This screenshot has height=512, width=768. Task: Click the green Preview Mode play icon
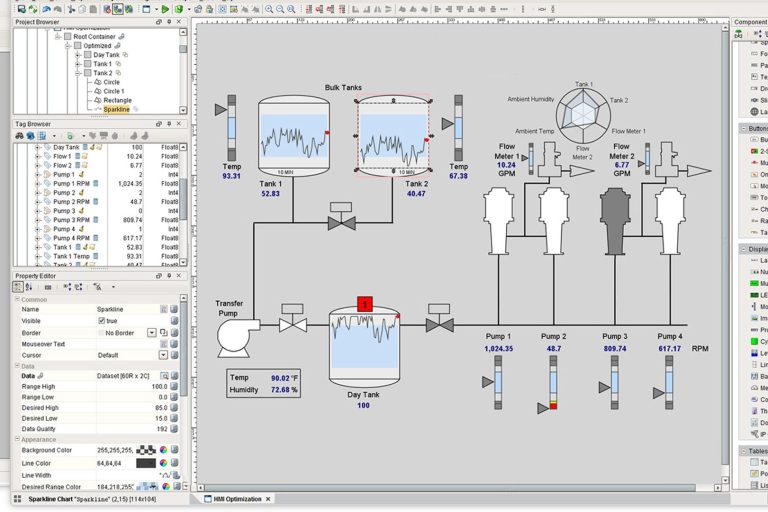click(164, 8)
